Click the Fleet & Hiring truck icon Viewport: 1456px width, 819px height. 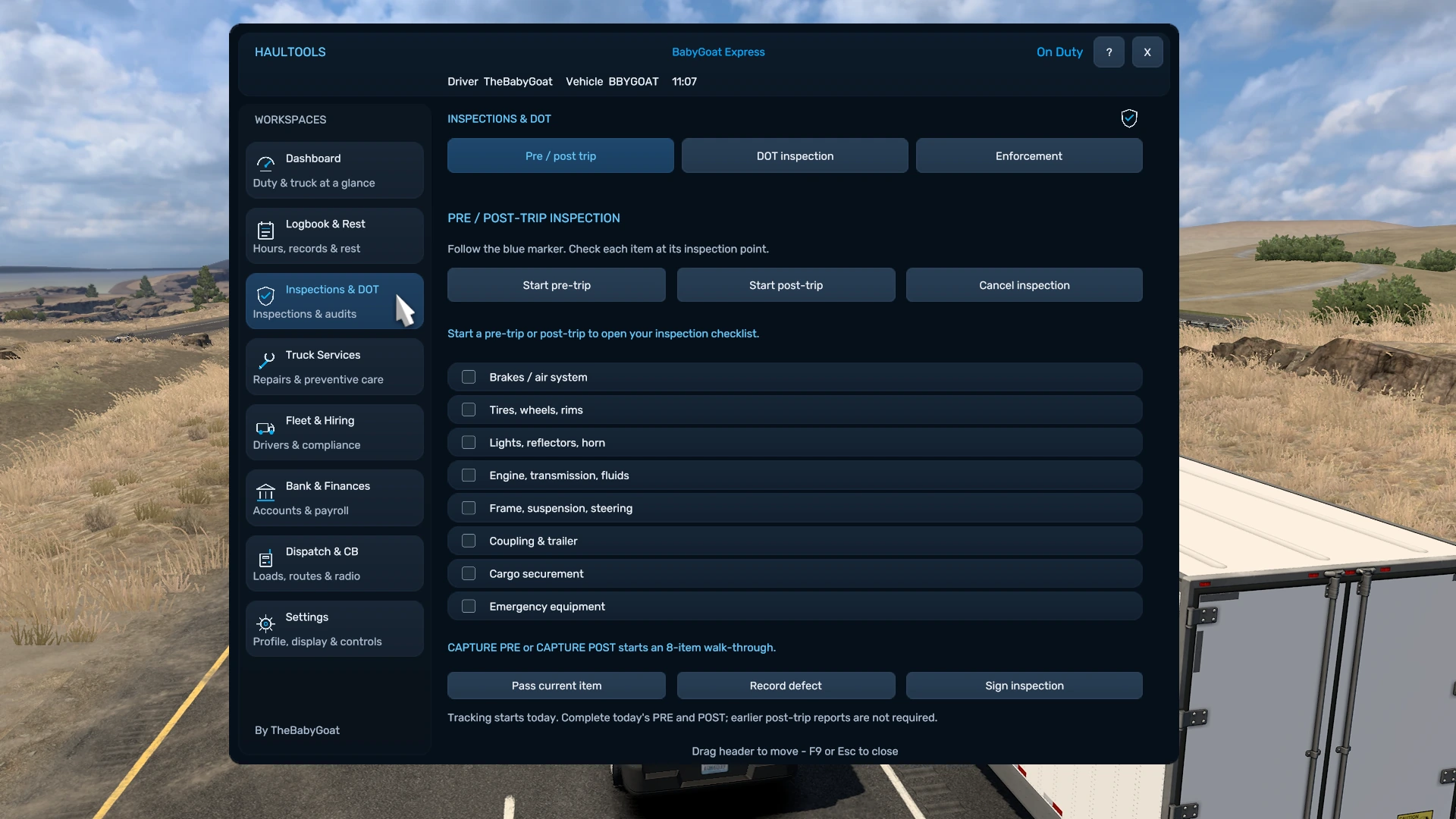click(x=265, y=428)
